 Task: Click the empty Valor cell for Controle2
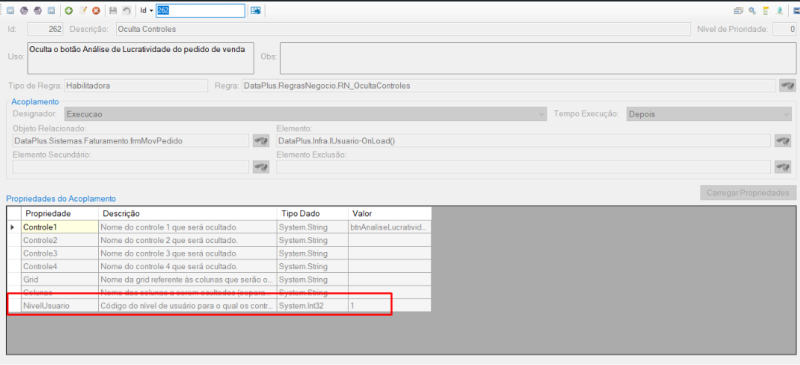[x=390, y=240]
